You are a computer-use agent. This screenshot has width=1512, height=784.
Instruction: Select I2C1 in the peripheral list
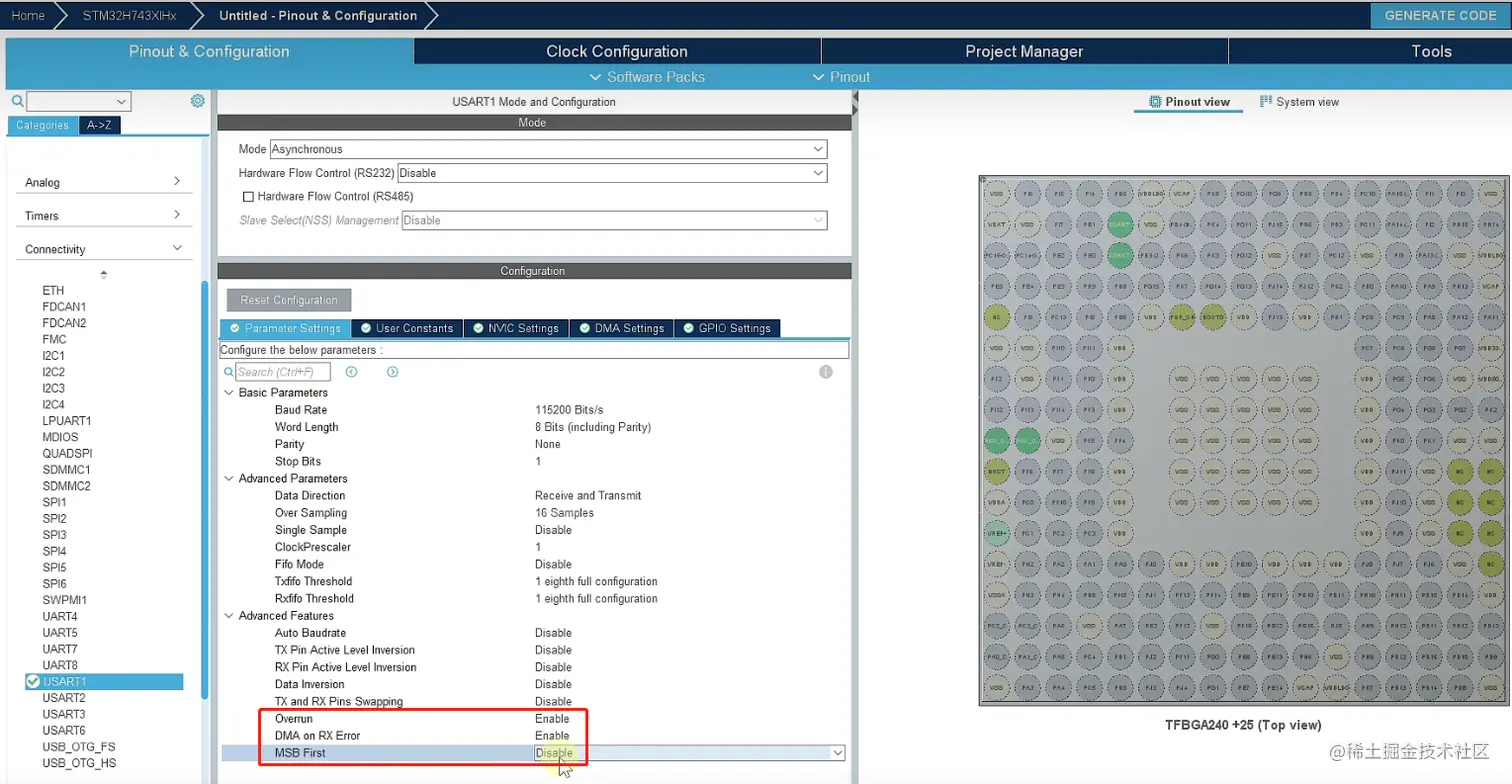pos(54,355)
